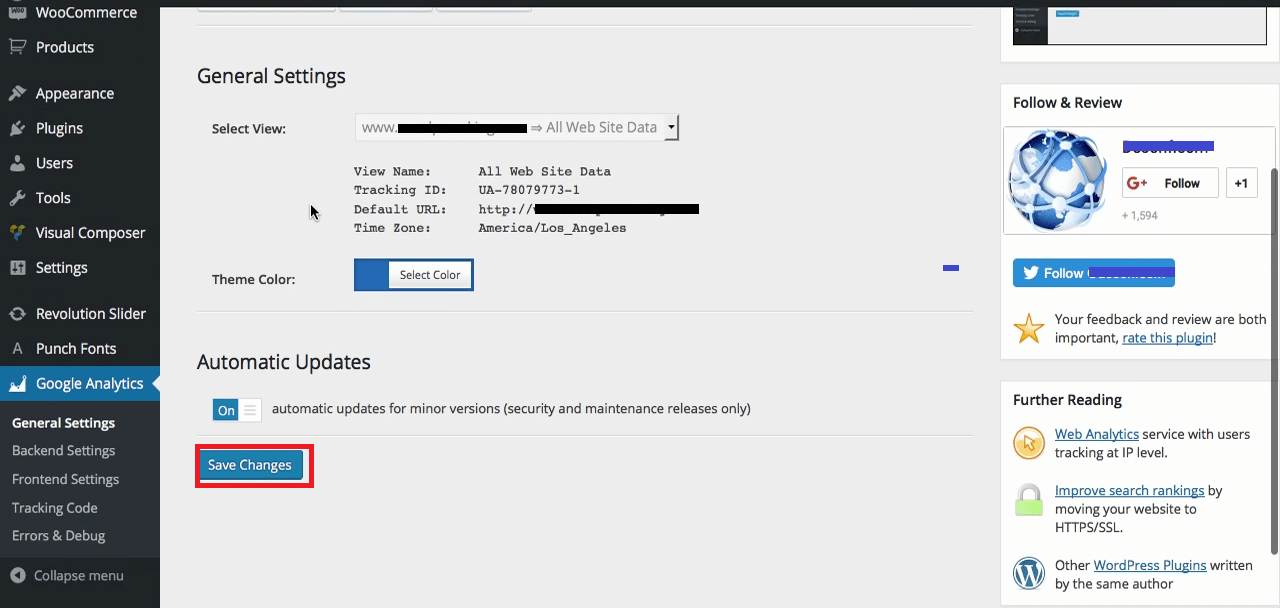Click the Punch Fonts letter icon
The image size is (1280, 608).
17,349
